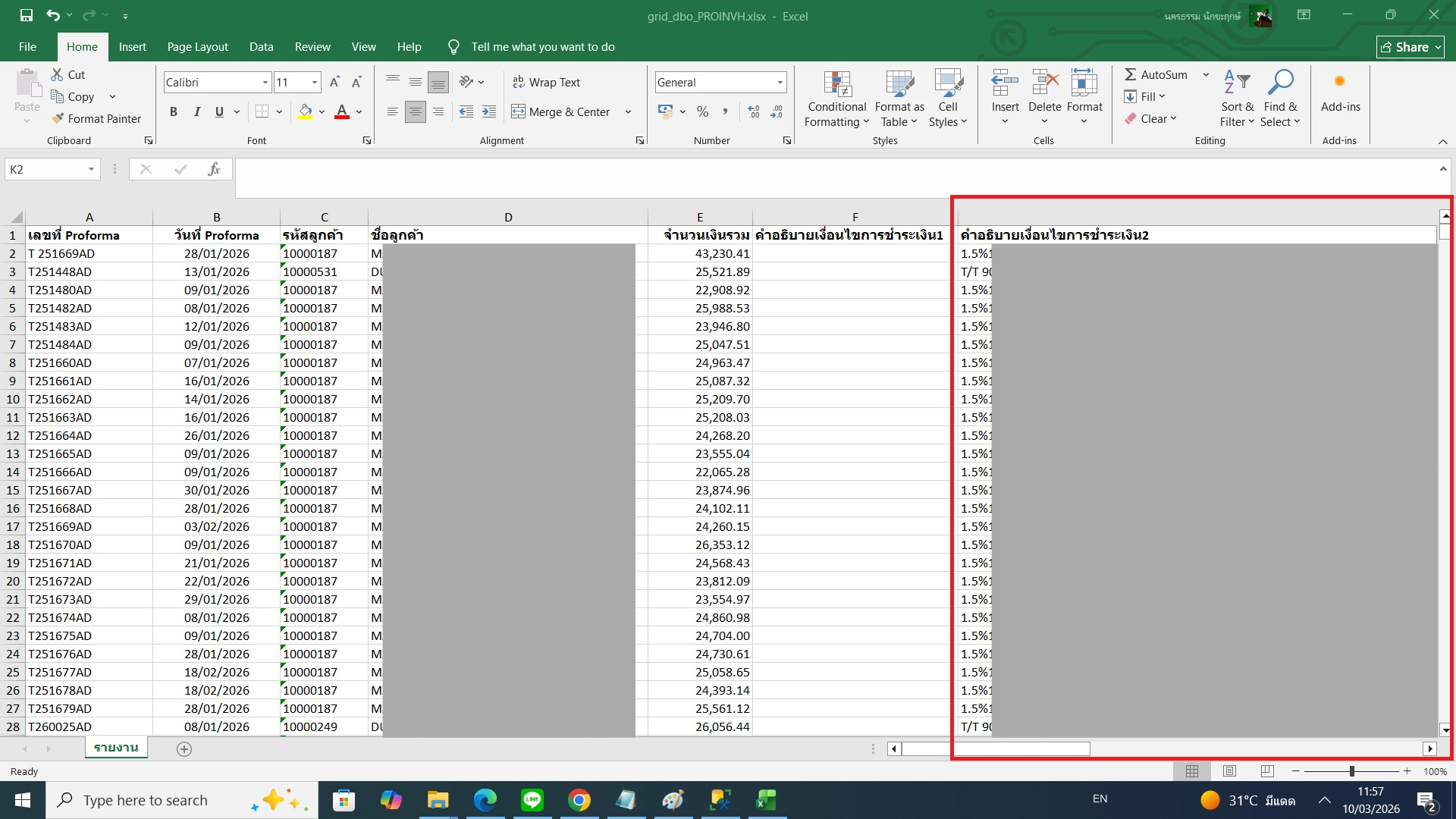Toggle Wrap Text on
Screen dimensions: 1456x819
pos(546,82)
